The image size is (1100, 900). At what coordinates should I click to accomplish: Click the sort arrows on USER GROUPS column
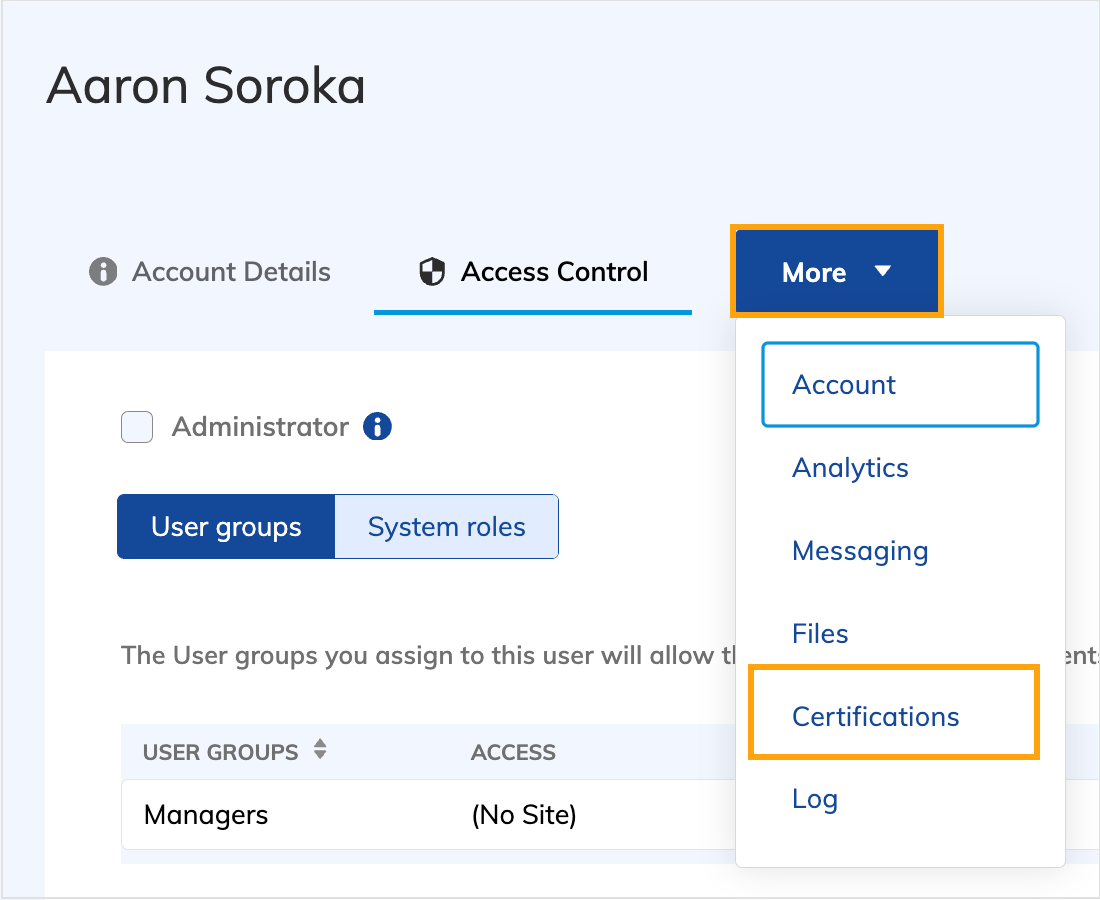click(320, 749)
